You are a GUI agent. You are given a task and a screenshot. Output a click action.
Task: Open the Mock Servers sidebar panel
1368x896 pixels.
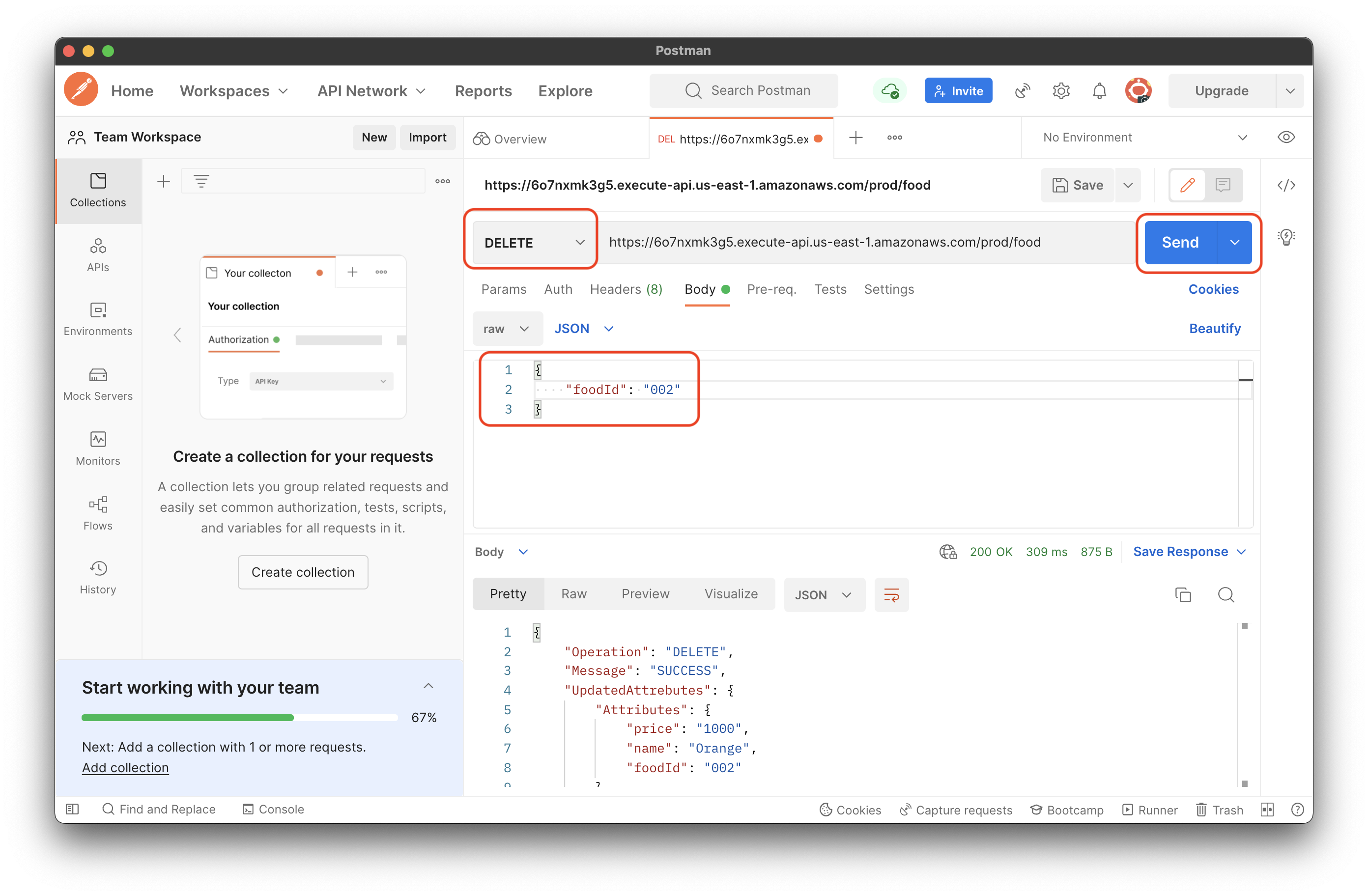point(98,385)
